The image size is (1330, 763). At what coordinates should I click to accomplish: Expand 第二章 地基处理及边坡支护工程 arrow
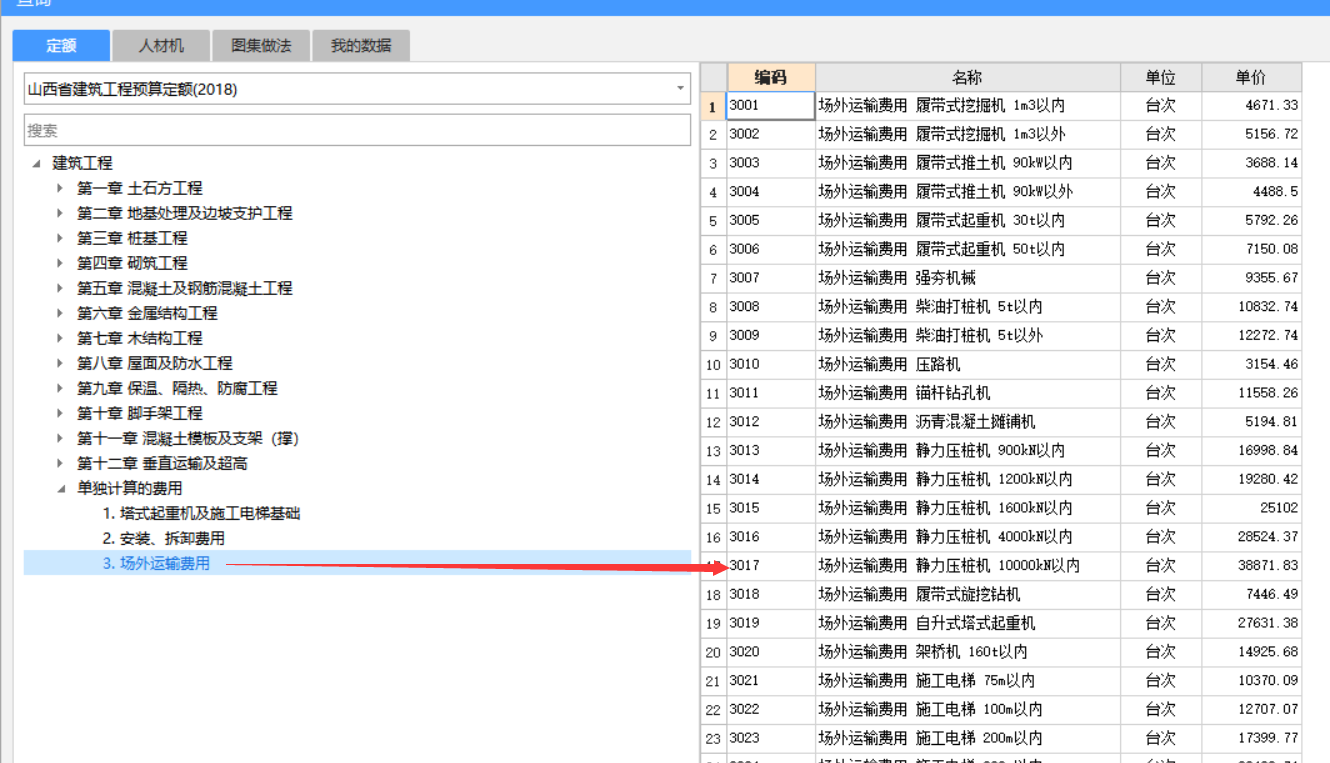(x=60, y=213)
